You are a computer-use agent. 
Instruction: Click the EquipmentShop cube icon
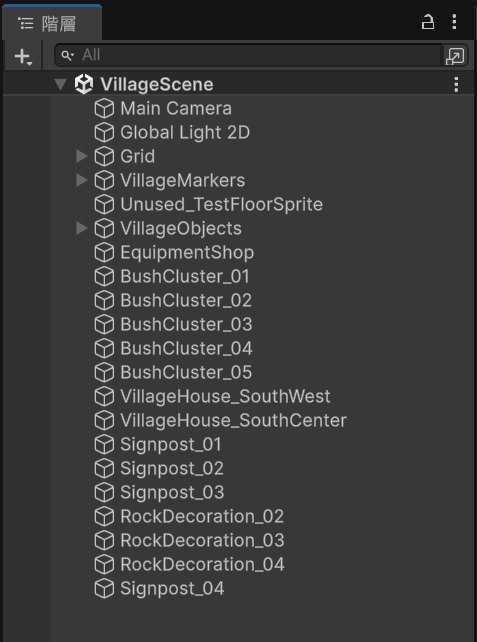104,253
